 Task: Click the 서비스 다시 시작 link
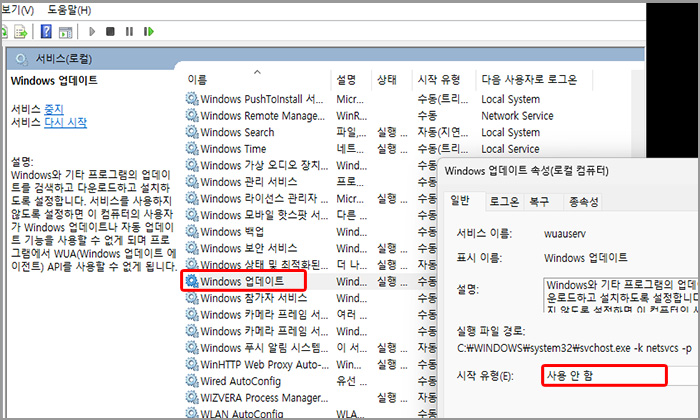coord(65,122)
